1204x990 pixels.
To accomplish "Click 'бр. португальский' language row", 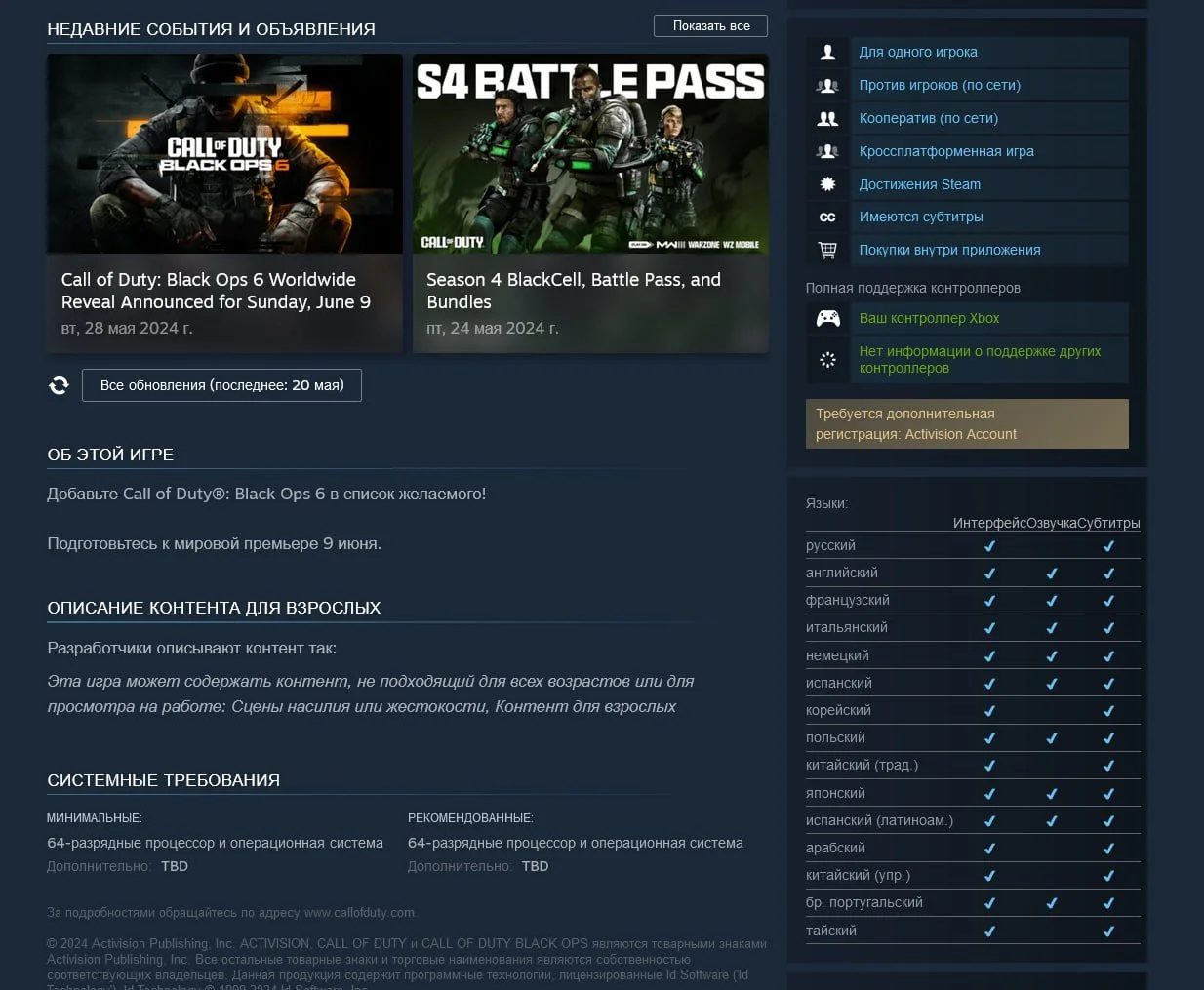I will pyautogui.click(x=973, y=903).
